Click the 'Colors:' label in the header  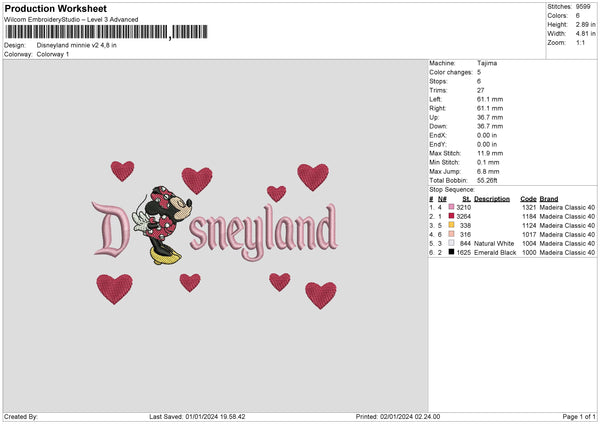557,16
